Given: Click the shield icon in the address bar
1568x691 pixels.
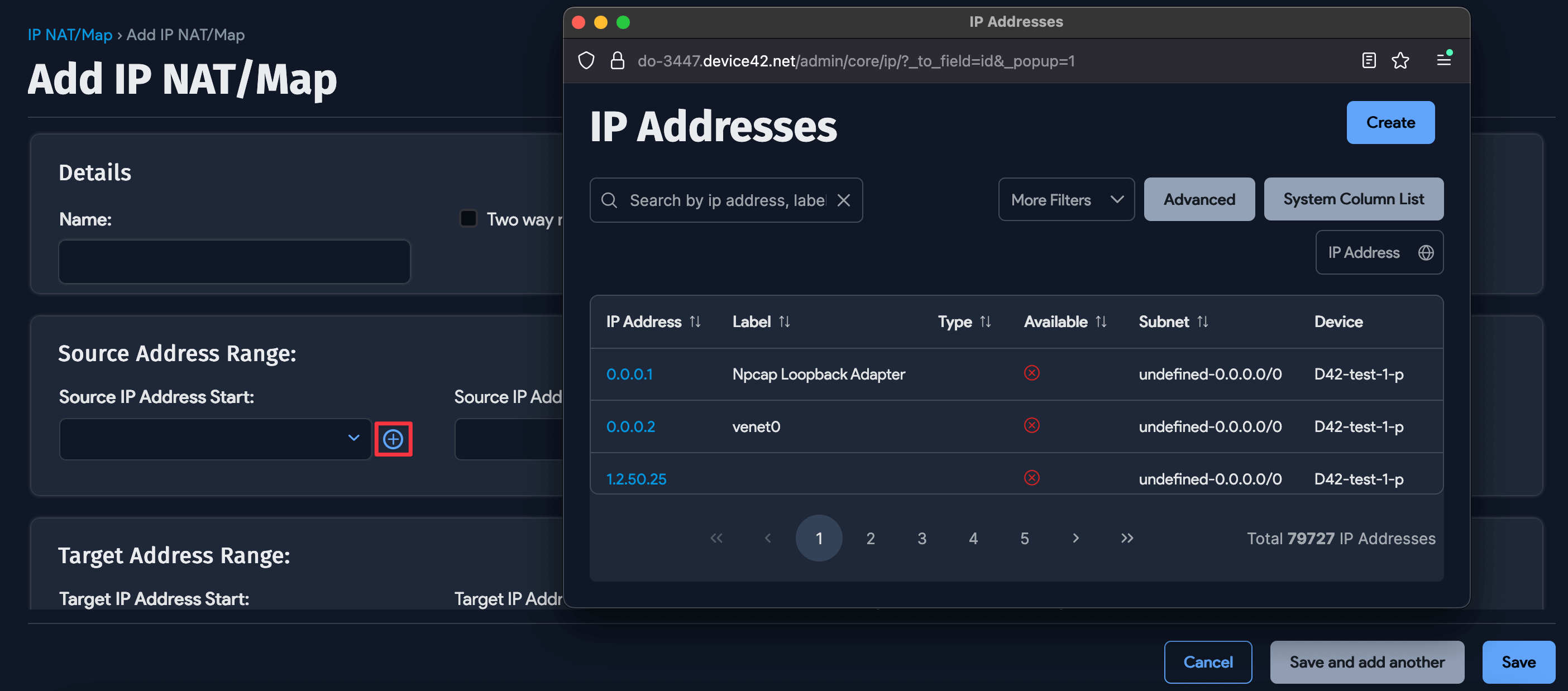Looking at the screenshot, I should [586, 60].
